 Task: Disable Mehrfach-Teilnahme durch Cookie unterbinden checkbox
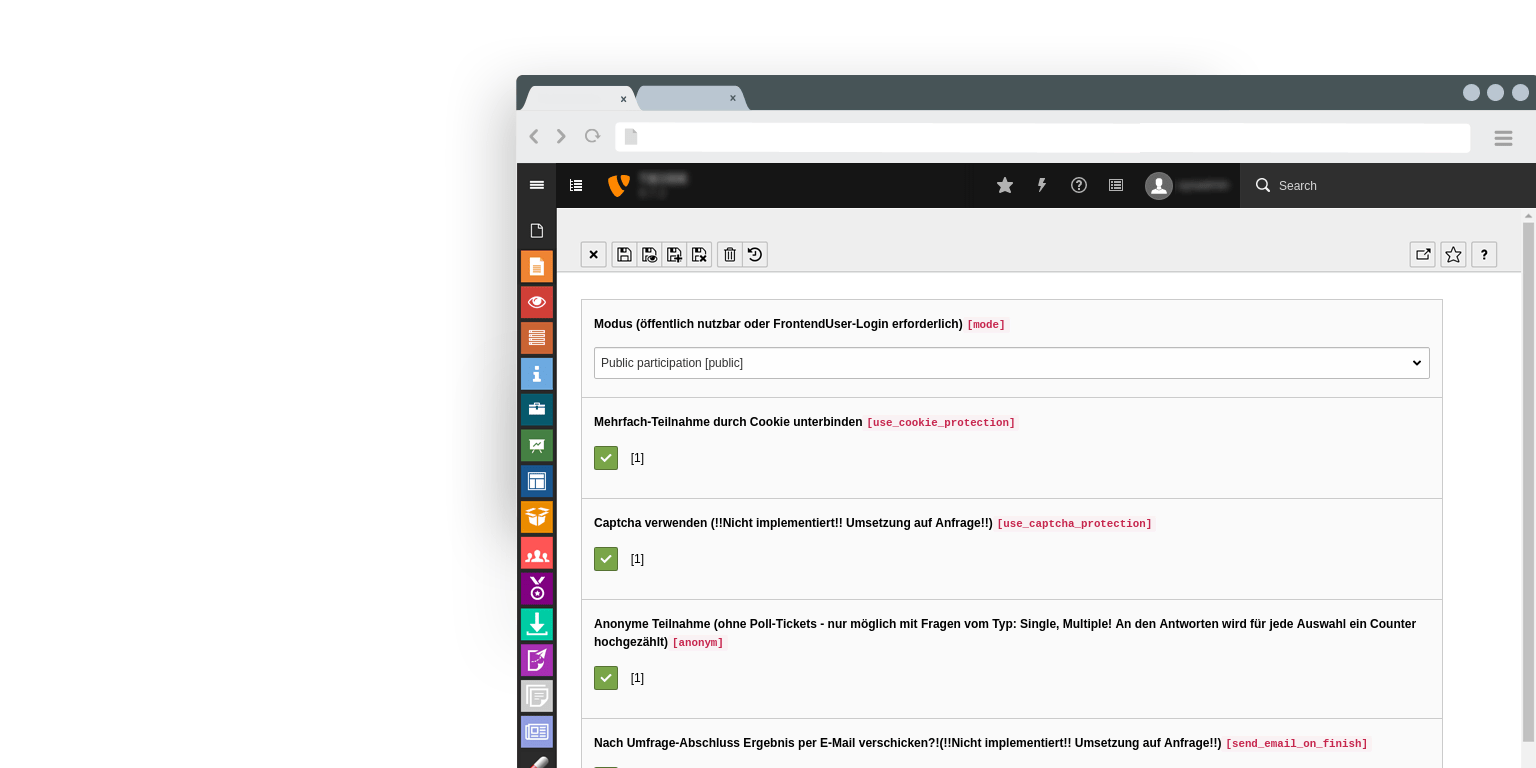pyautogui.click(x=606, y=458)
